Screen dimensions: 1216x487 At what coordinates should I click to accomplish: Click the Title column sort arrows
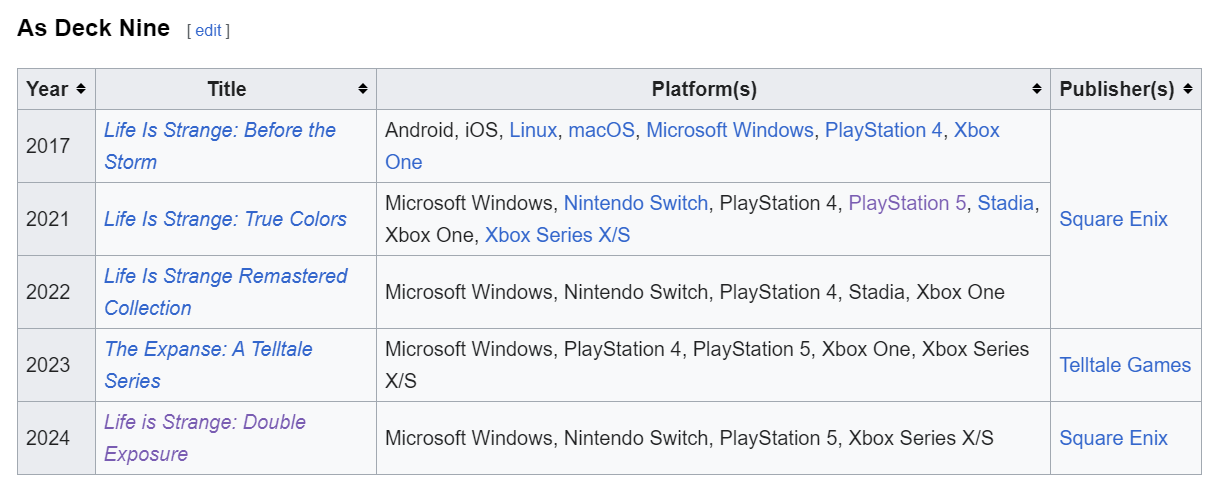tap(362, 89)
